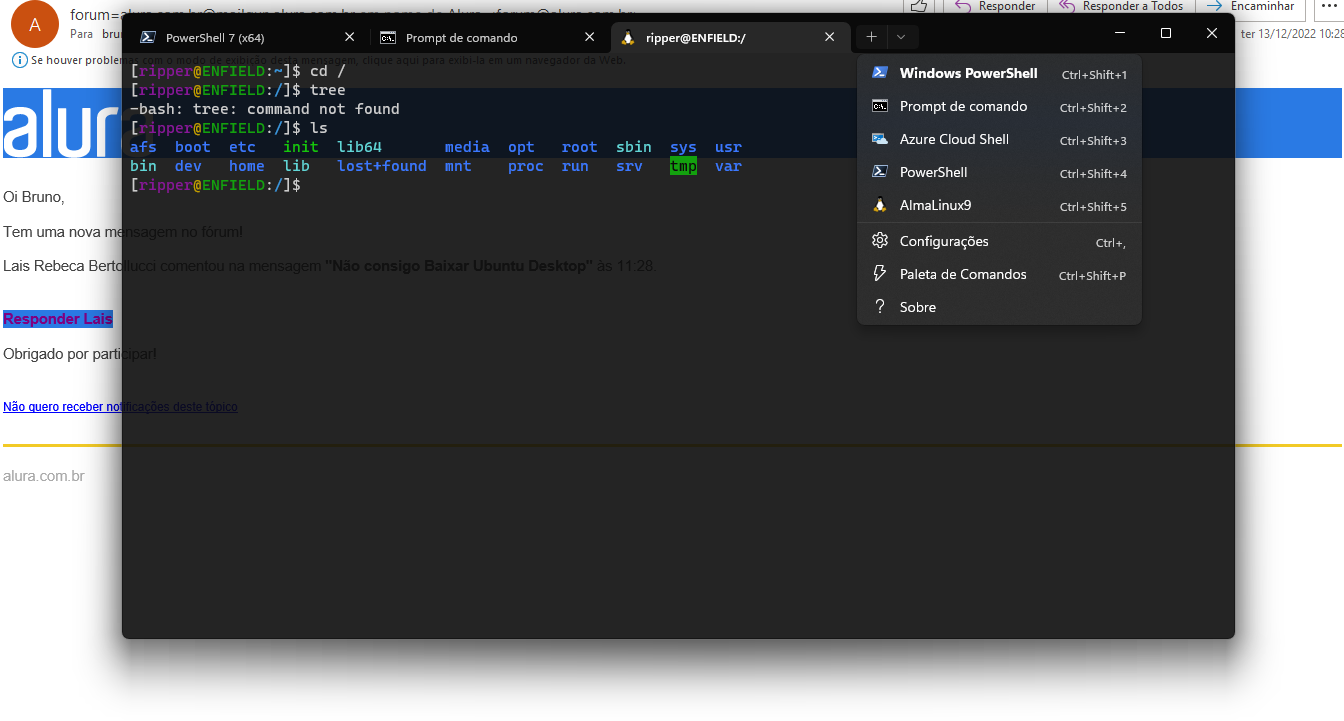Launch AlmaLinux9 from the dropdown menu

(x=999, y=205)
